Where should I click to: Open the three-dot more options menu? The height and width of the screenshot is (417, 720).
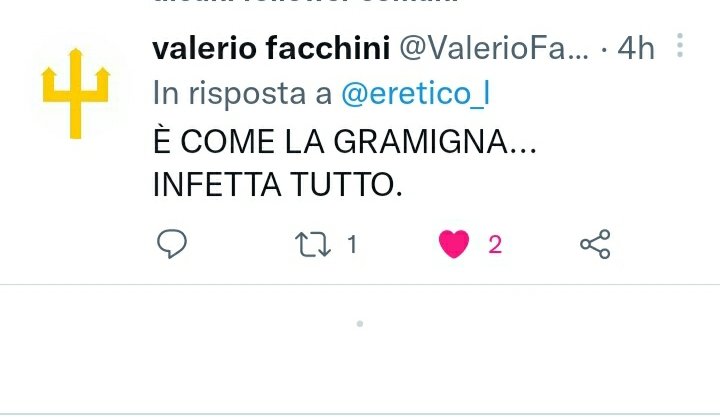(x=680, y=45)
